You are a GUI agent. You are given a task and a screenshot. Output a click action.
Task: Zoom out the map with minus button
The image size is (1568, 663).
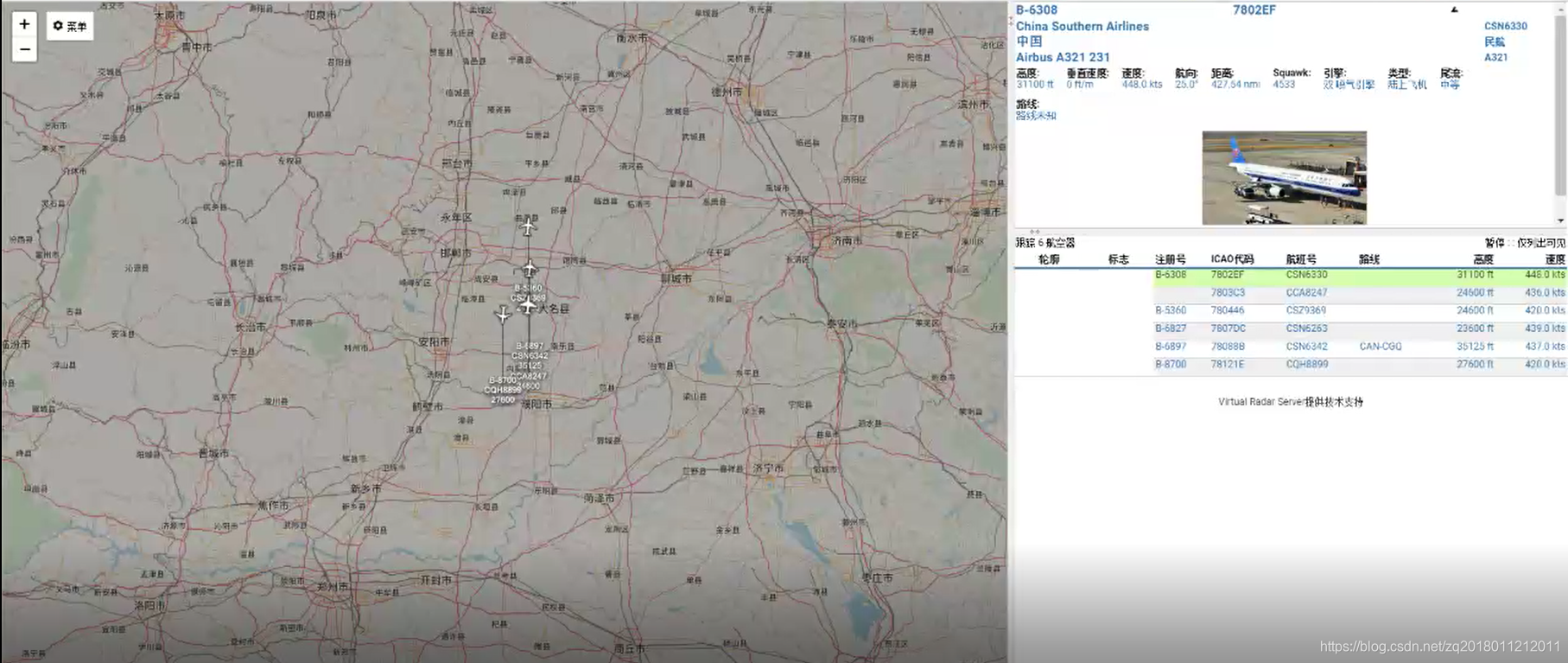(24, 49)
